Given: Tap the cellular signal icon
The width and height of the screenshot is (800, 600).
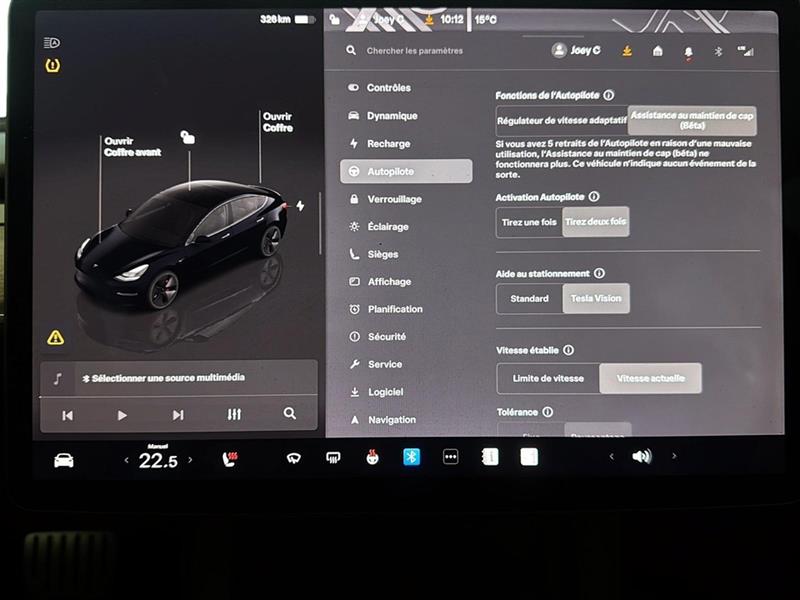Looking at the screenshot, I should 745,51.
